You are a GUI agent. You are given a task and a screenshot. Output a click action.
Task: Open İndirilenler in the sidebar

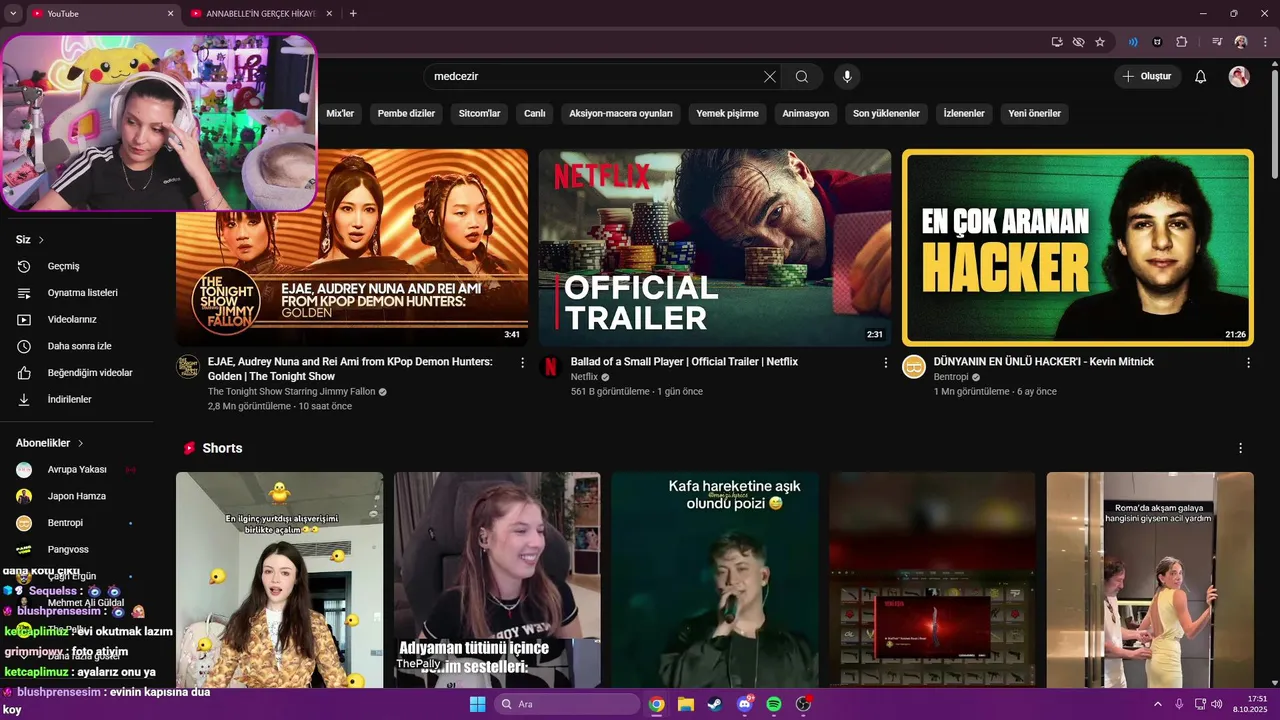click(x=78, y=399)
